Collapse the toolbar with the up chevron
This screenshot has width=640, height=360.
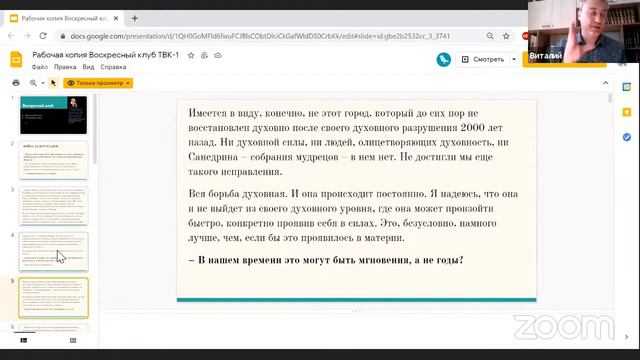tap(605, 83)
